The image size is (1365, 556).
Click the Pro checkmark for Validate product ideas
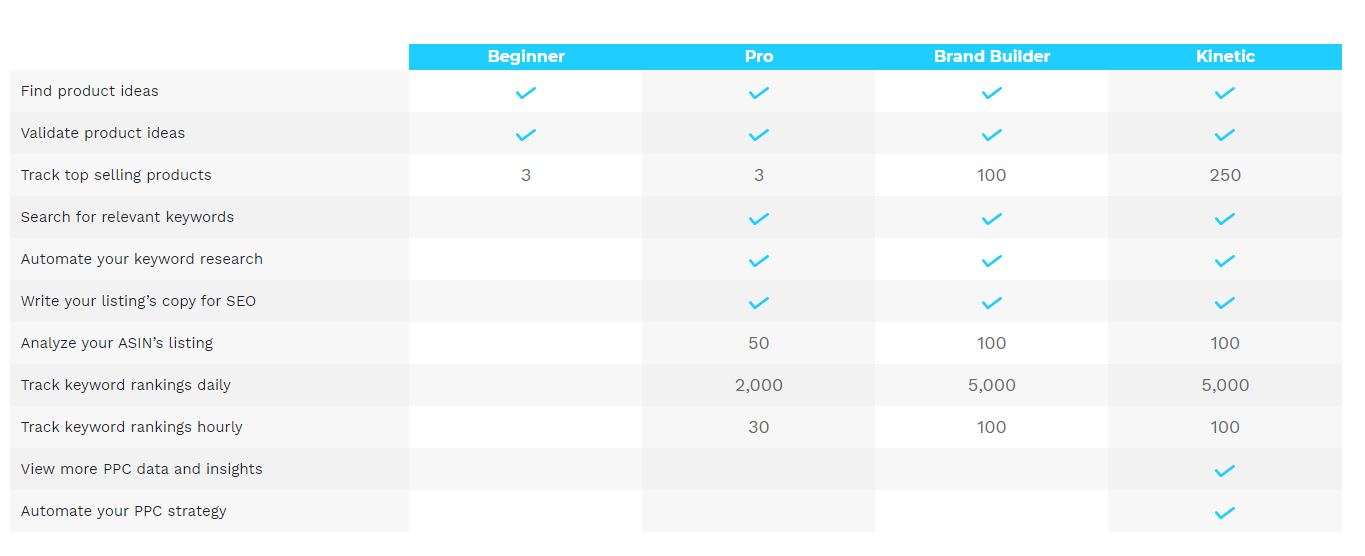pyautogui.click(x=758, y=135)
